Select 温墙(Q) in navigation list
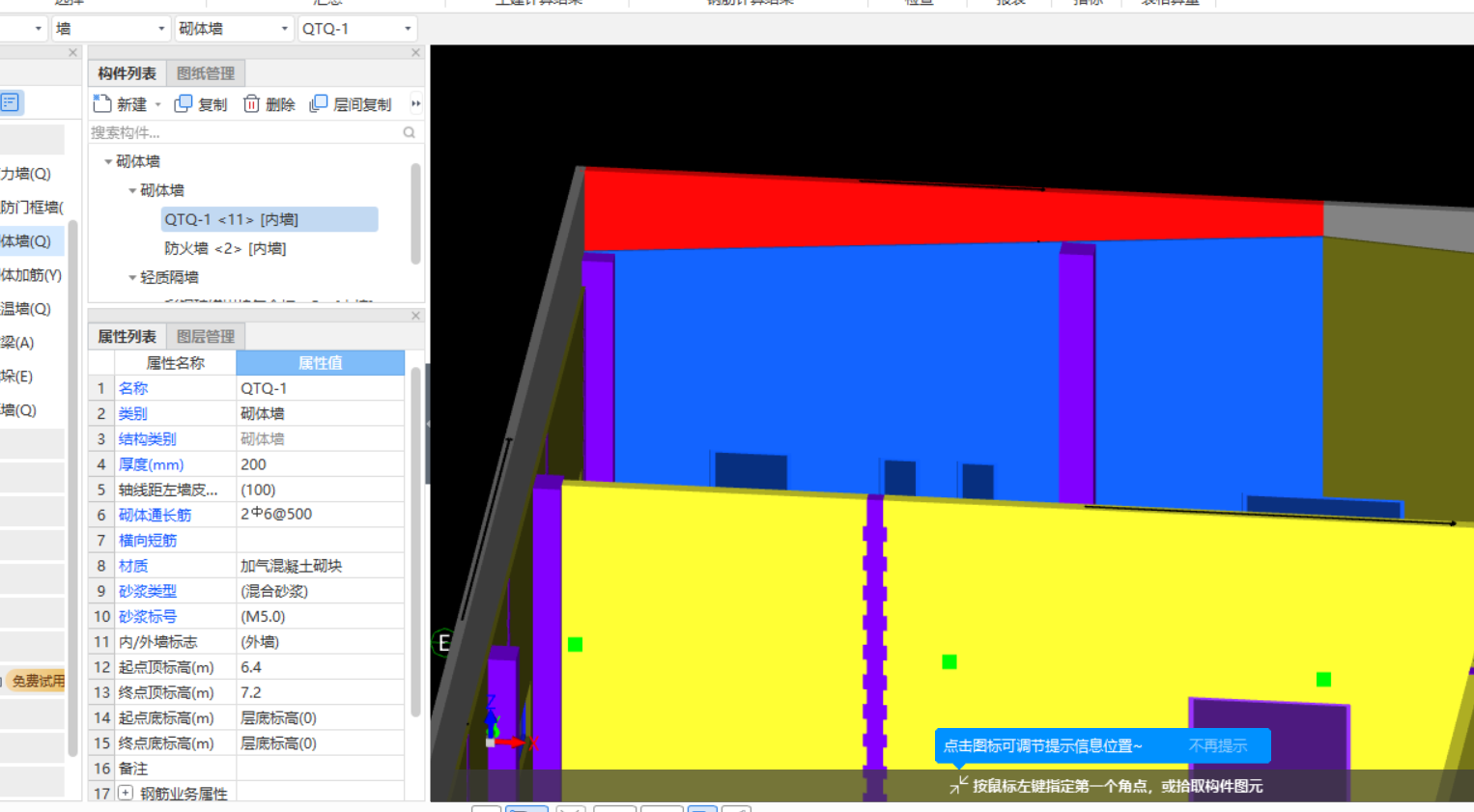Viewport: 1474px width, 812px height. (26, 309)
